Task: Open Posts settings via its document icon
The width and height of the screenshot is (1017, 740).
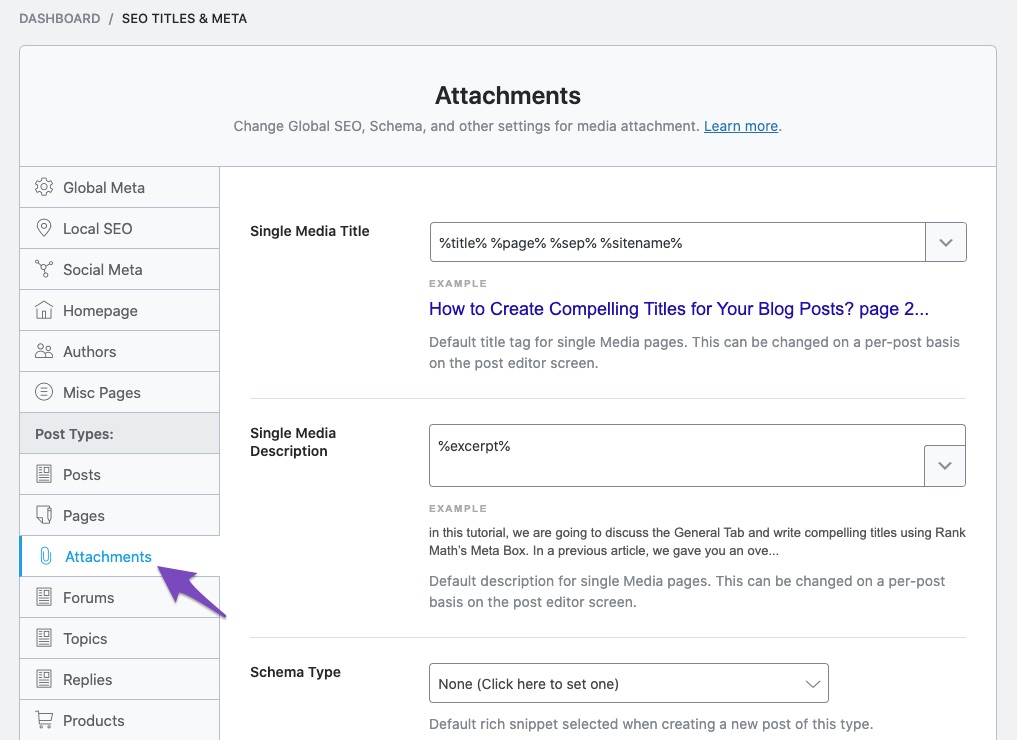Action: (x=43, y=474)
